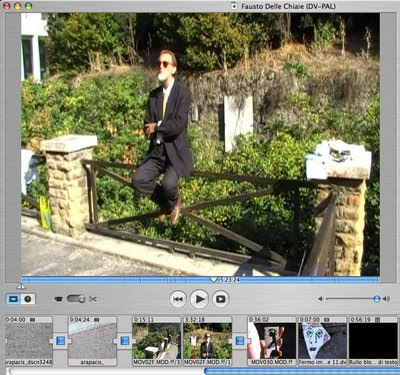Click the loud volume speaker icon

[x=386, y=299]
